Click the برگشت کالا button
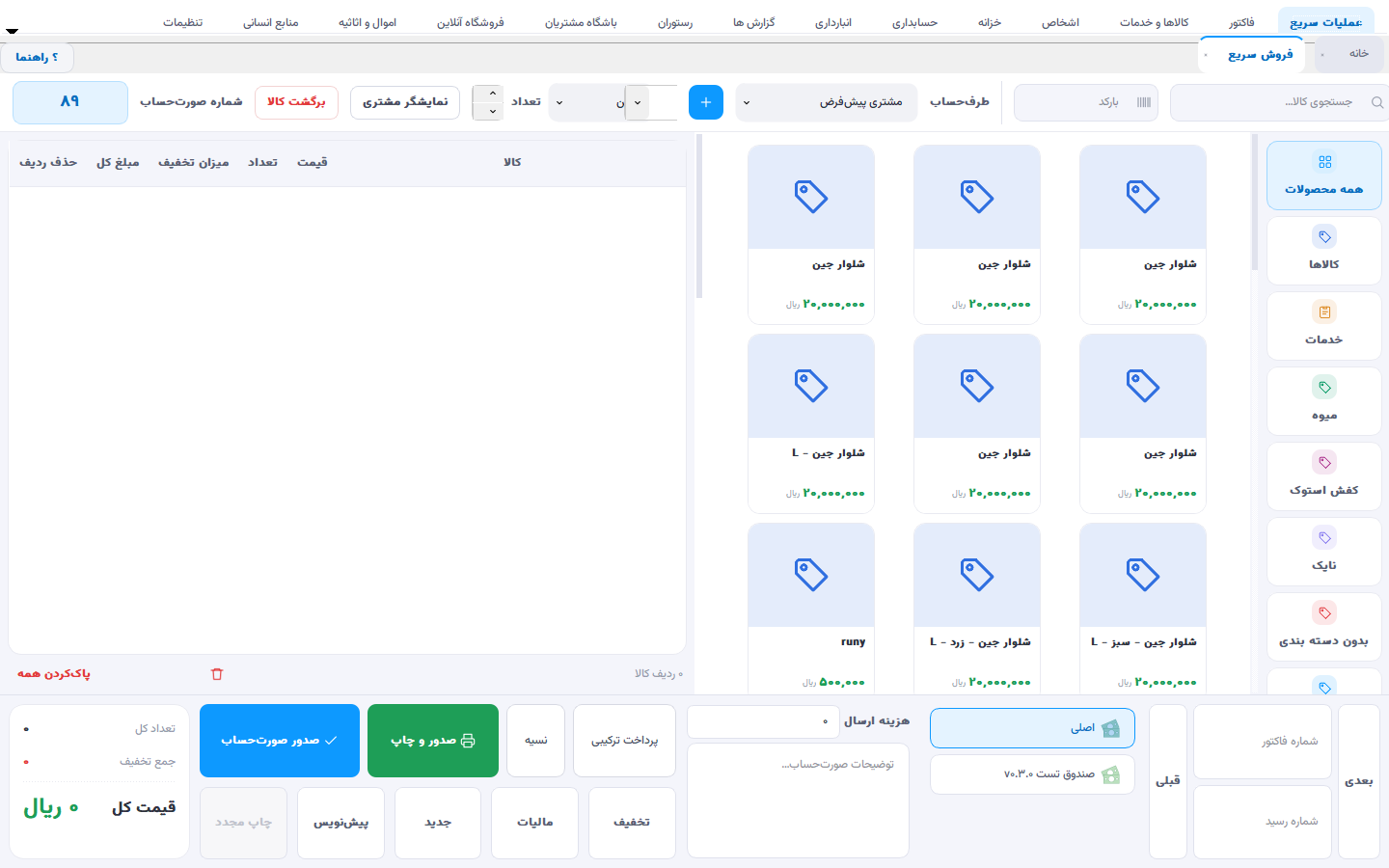The image size is (1389, 868). tap(296, 102)
